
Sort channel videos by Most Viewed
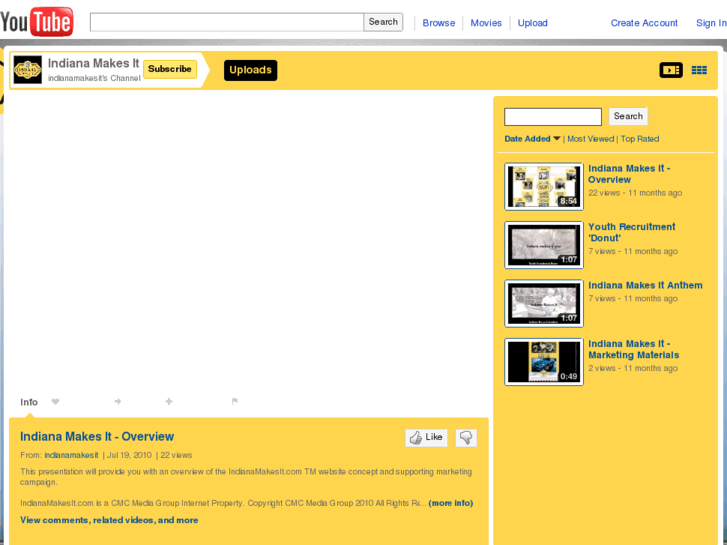(x=590, y=139)
